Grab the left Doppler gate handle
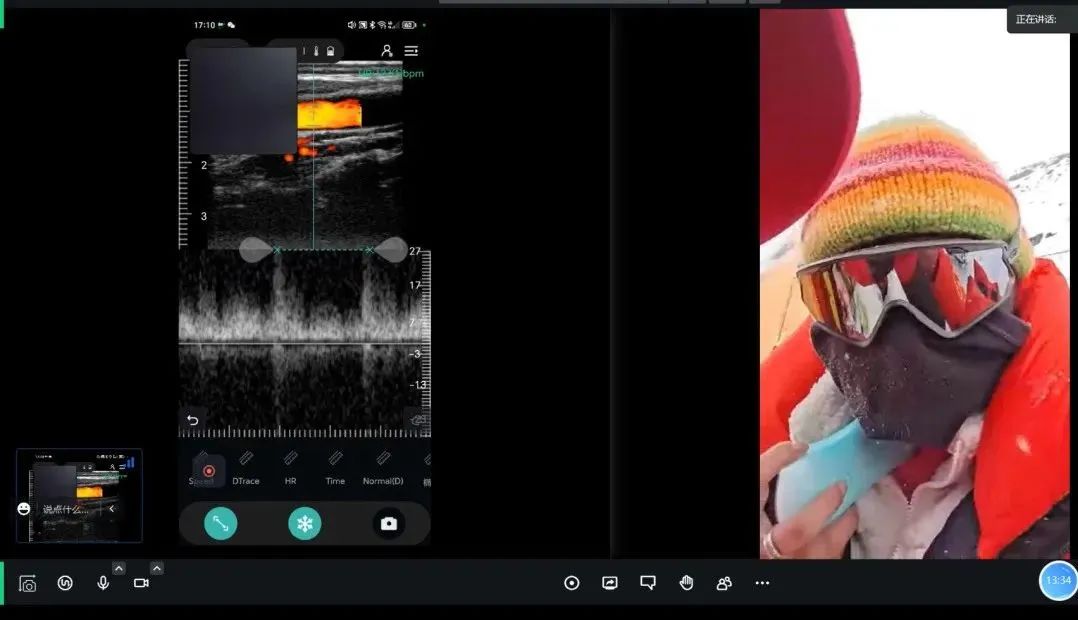 click(x=254, y=250)
